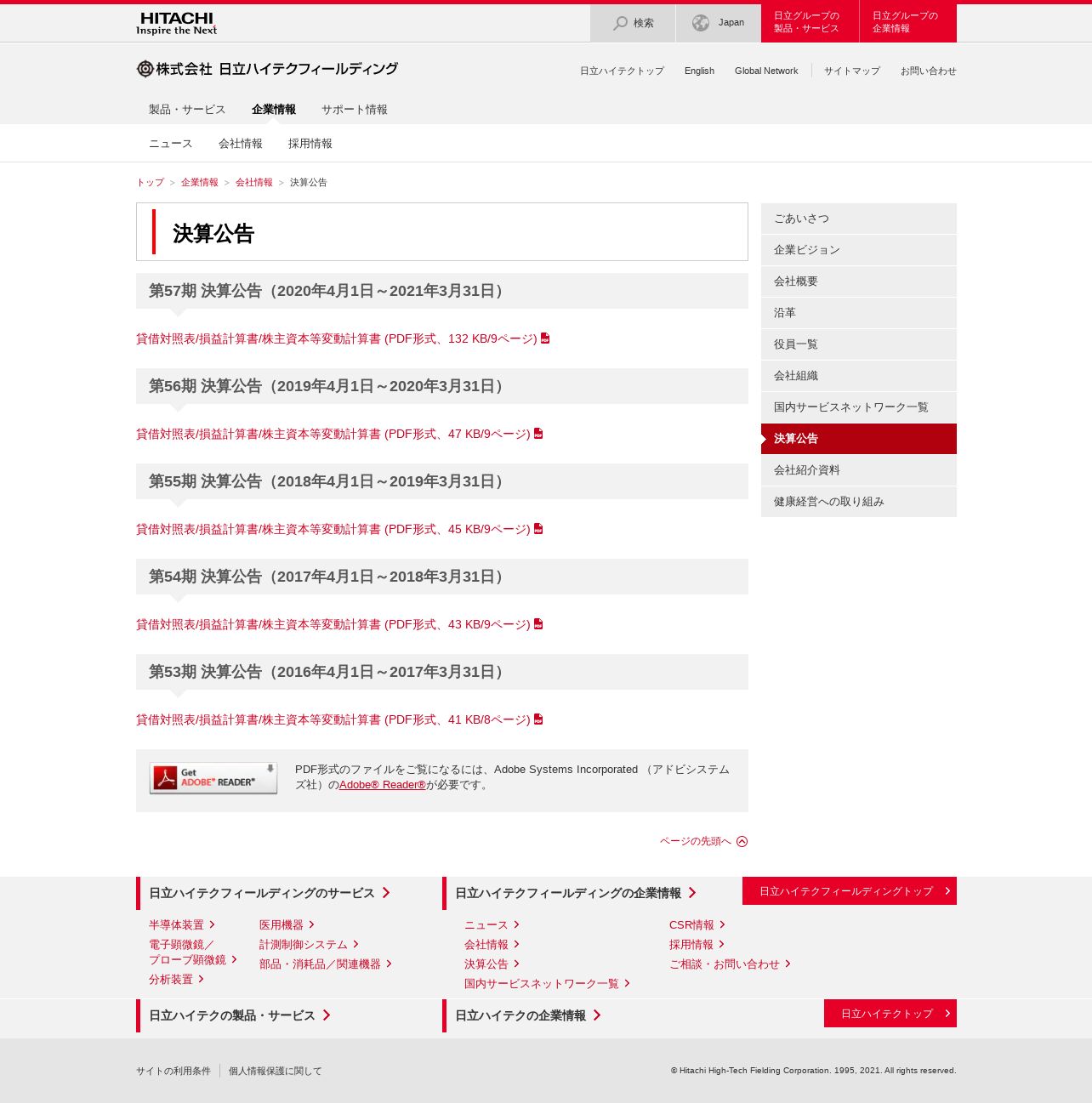Open Global Network link
1092x1103 pixels.
coord(766,71)
